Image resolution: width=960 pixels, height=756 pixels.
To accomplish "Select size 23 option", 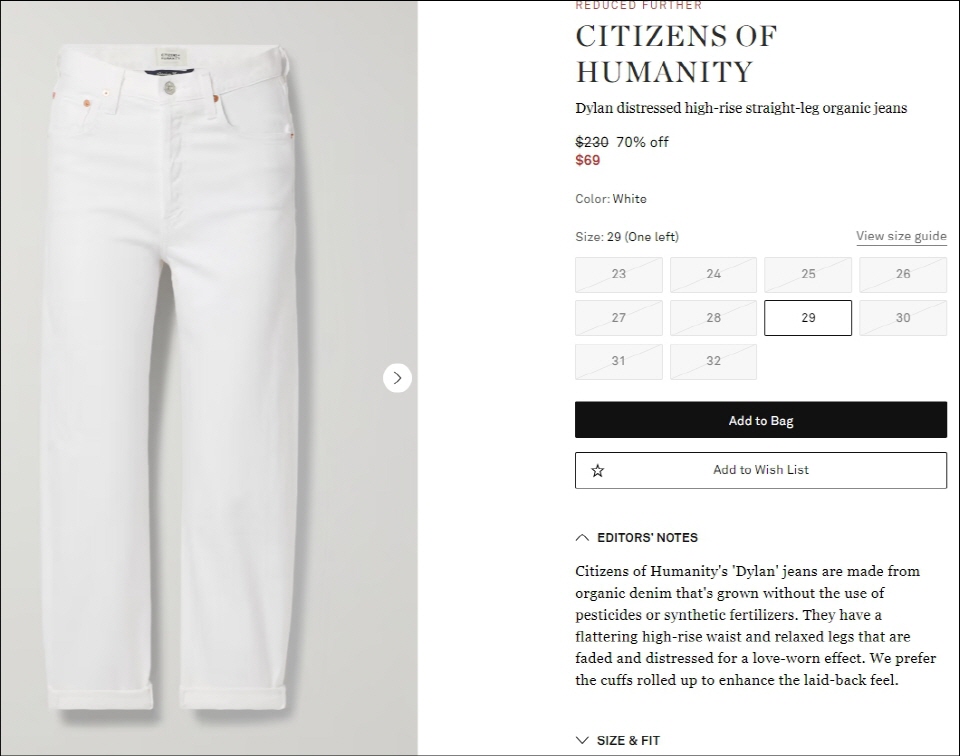I will 618,274.
